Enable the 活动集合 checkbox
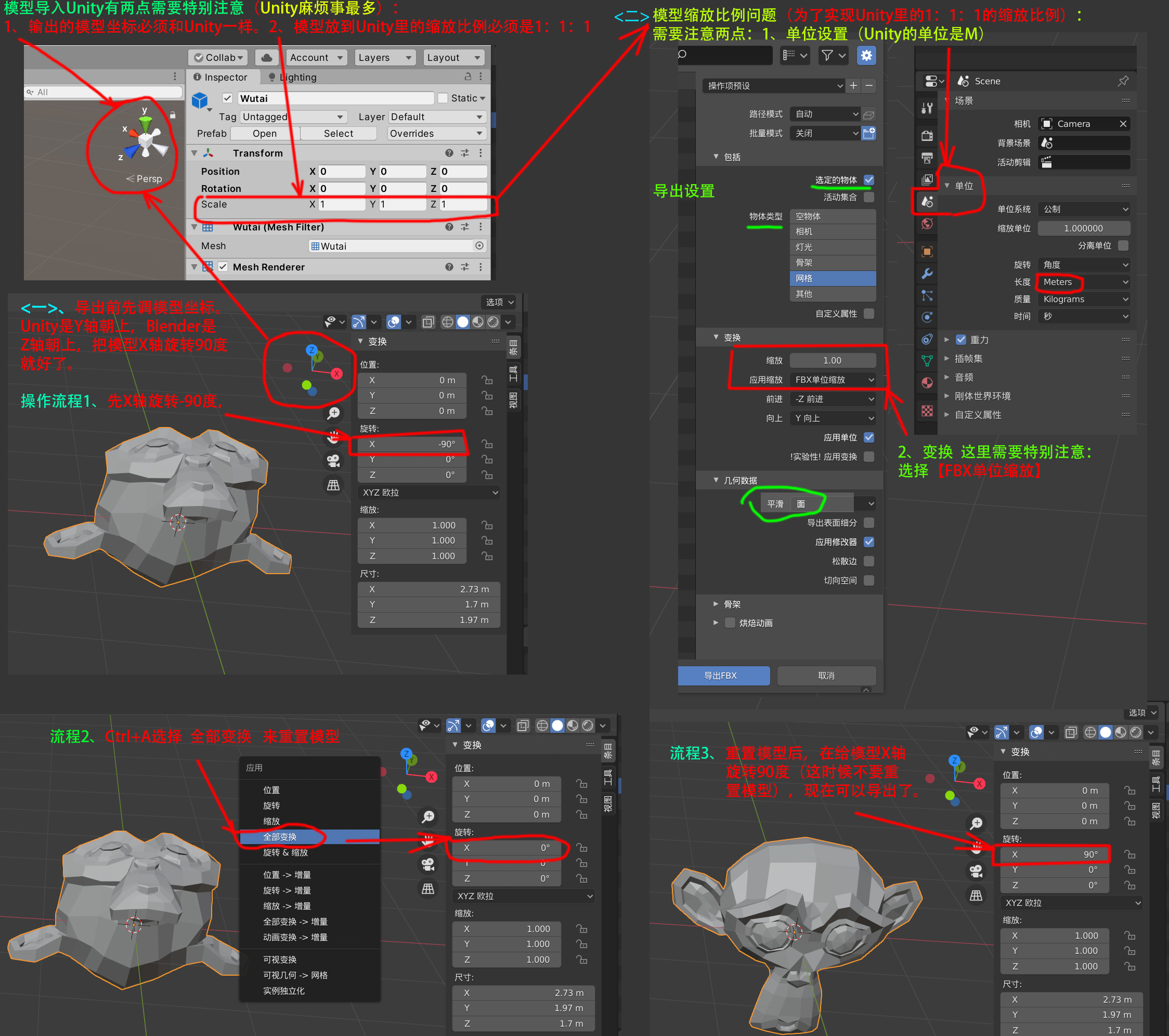This screenshot has height=1036, width=1169. (869, 197)
